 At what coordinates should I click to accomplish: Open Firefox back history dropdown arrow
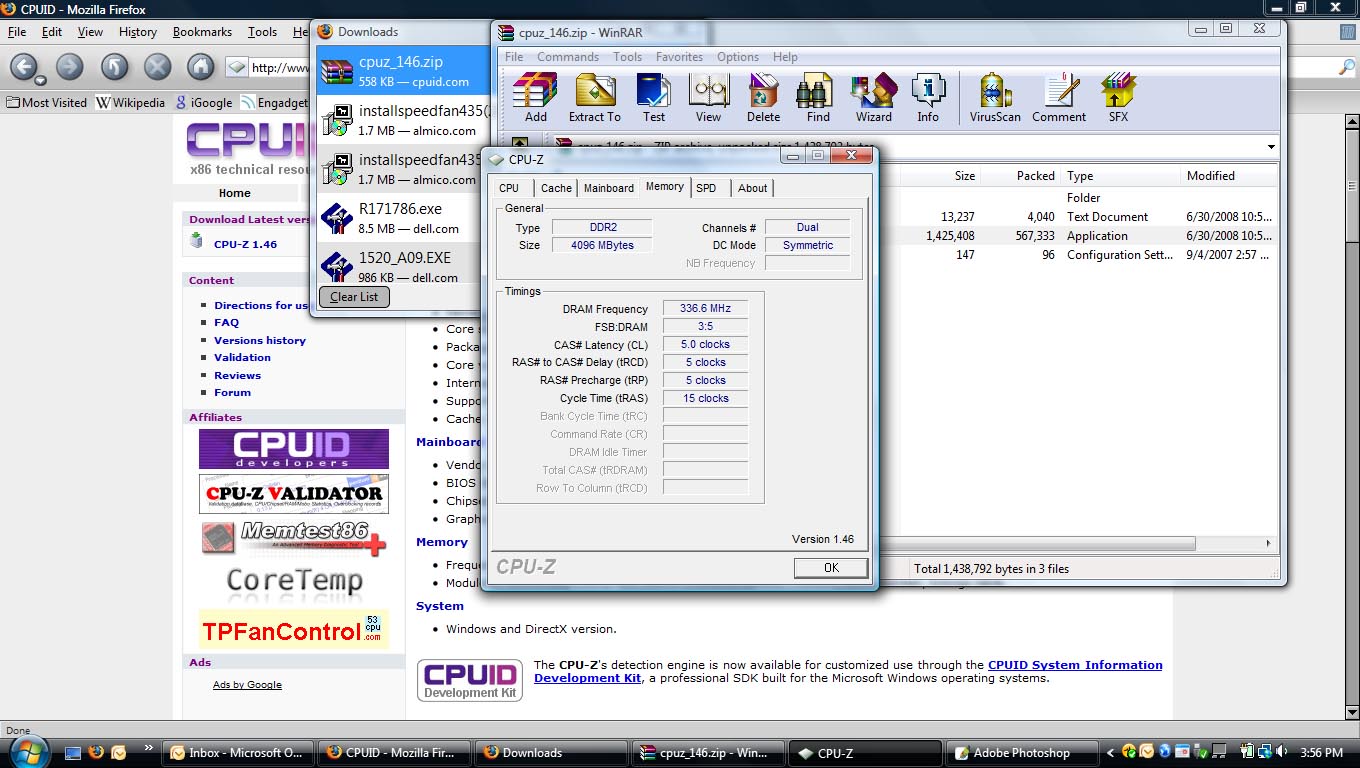click(41, 79)
